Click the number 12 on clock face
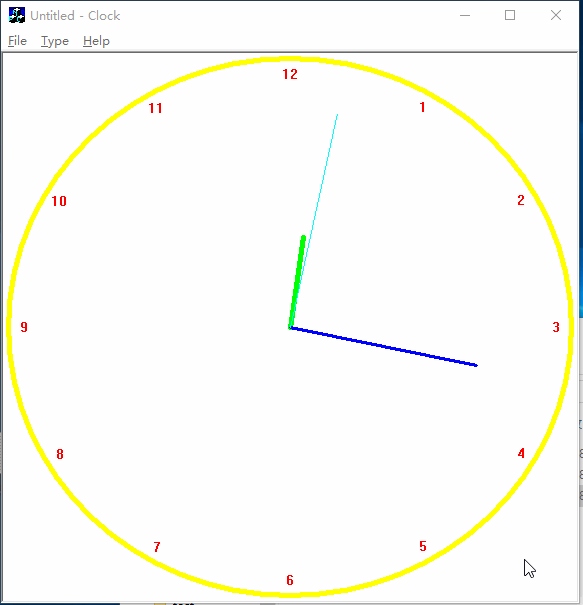Screen dimensions: 583x605 [290, 74]
